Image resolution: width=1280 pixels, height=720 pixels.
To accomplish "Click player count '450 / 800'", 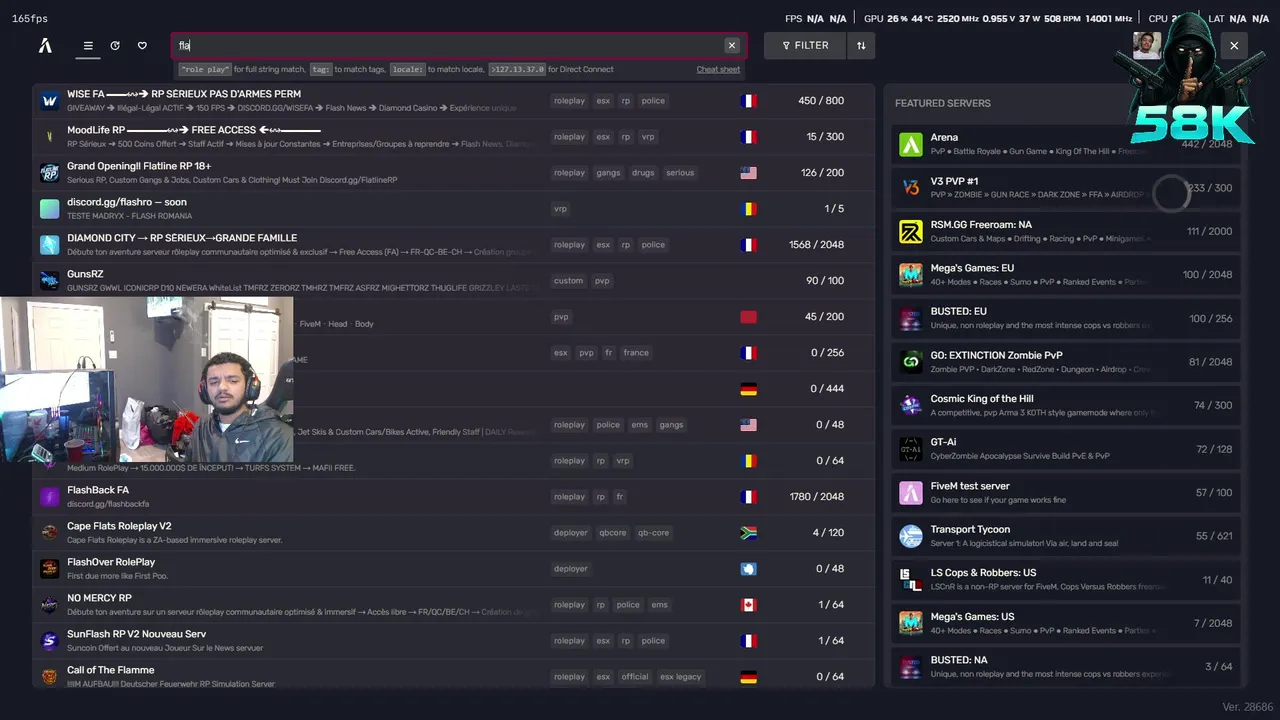I will click(x=821, y=101).
